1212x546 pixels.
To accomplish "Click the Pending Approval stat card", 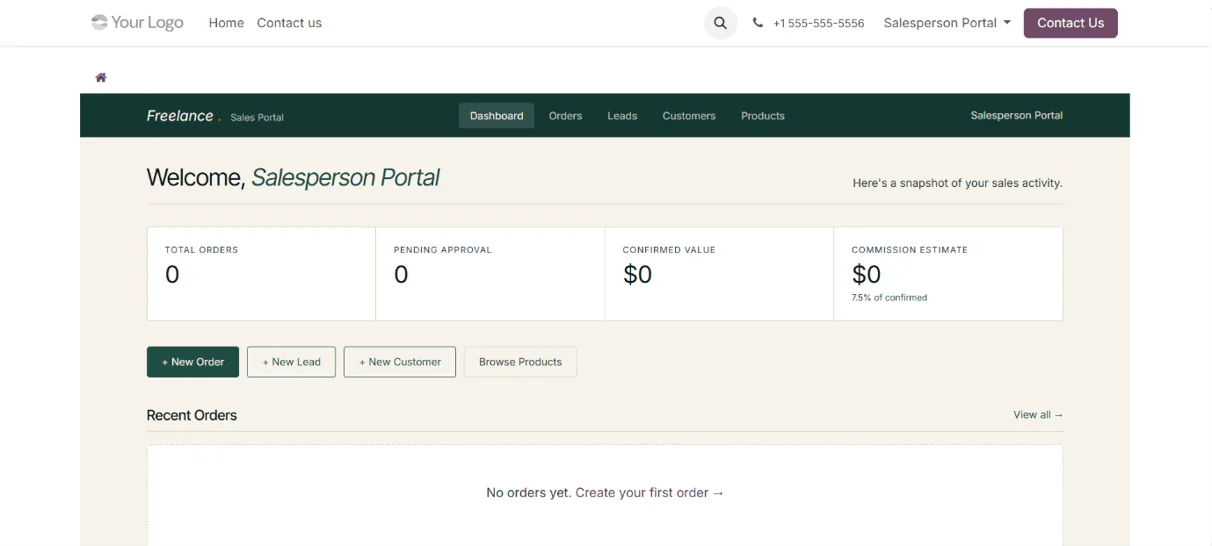I will click(490, 274).
